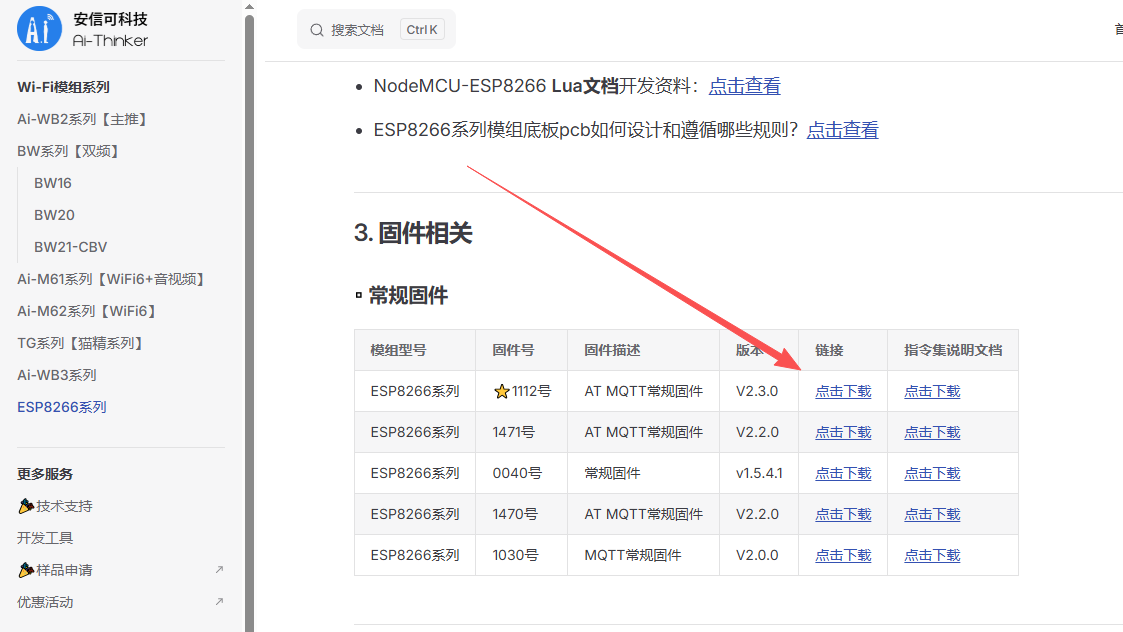Open Ai-WB3系列 in the sidebar
1123x632 pixels.
click(x=57, y=375)
